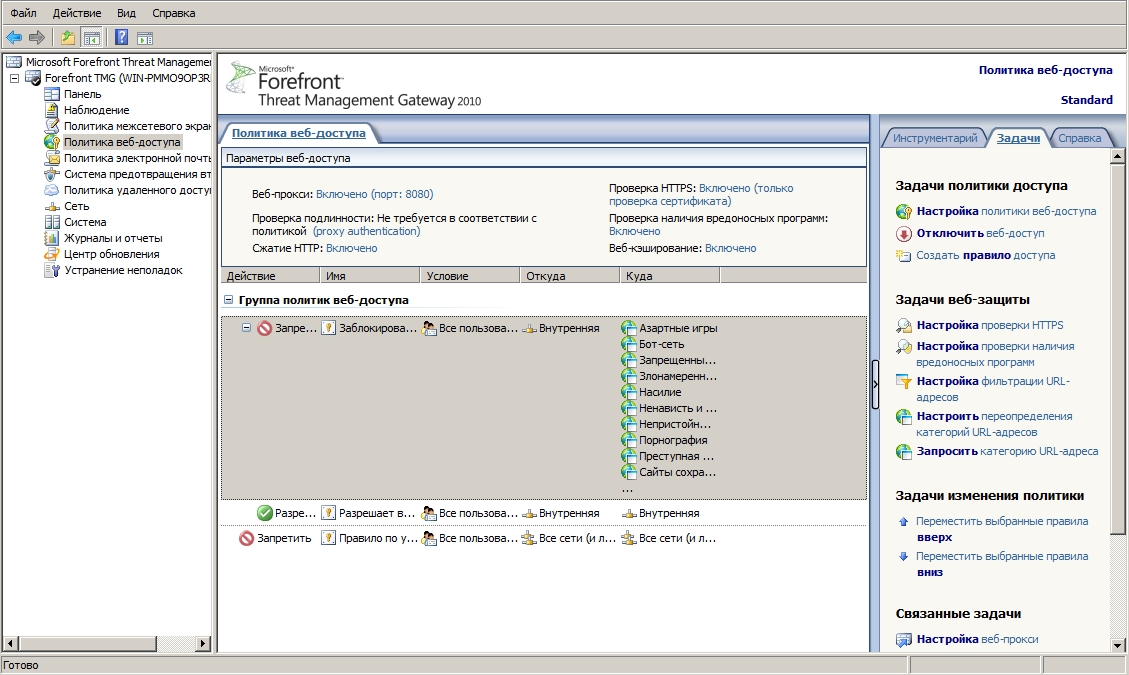
Task: Click tree pane scroll left arrow
Action: [x=11, y=643]
